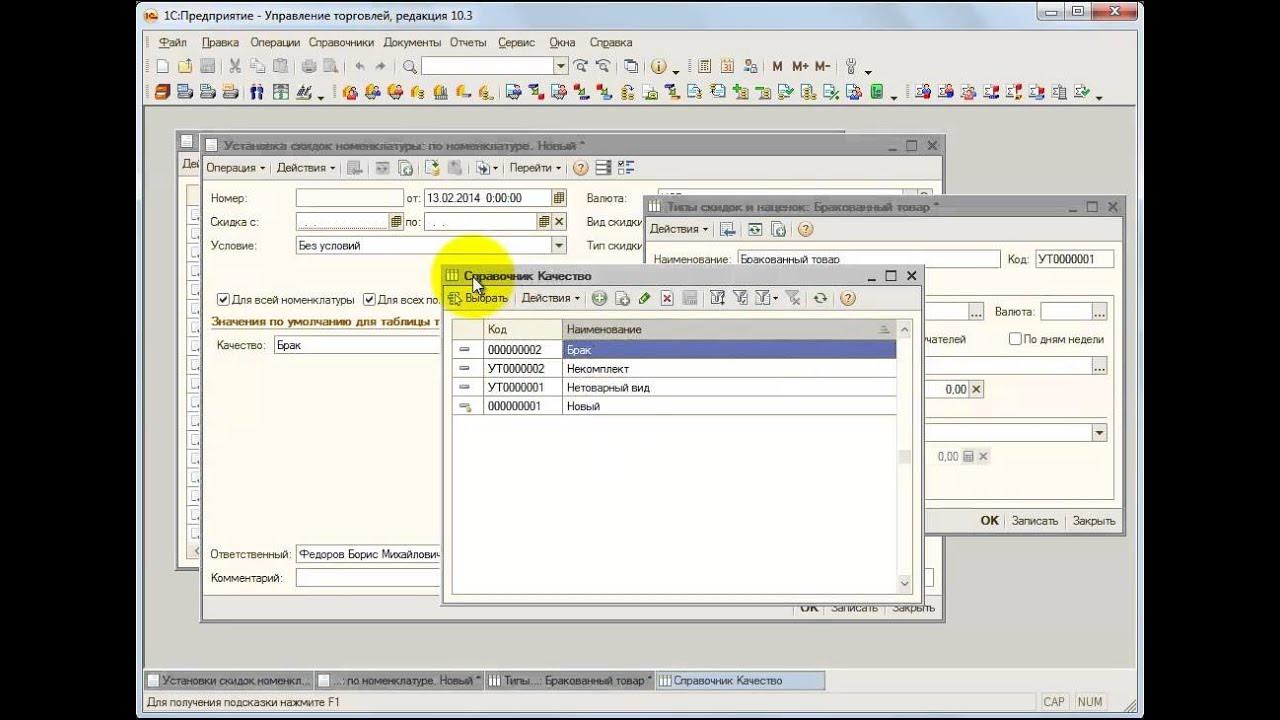Expand the Условие dropdown Без условий
The width and height of the screenshot is (1280, 720).
click(x=559, y=245)
